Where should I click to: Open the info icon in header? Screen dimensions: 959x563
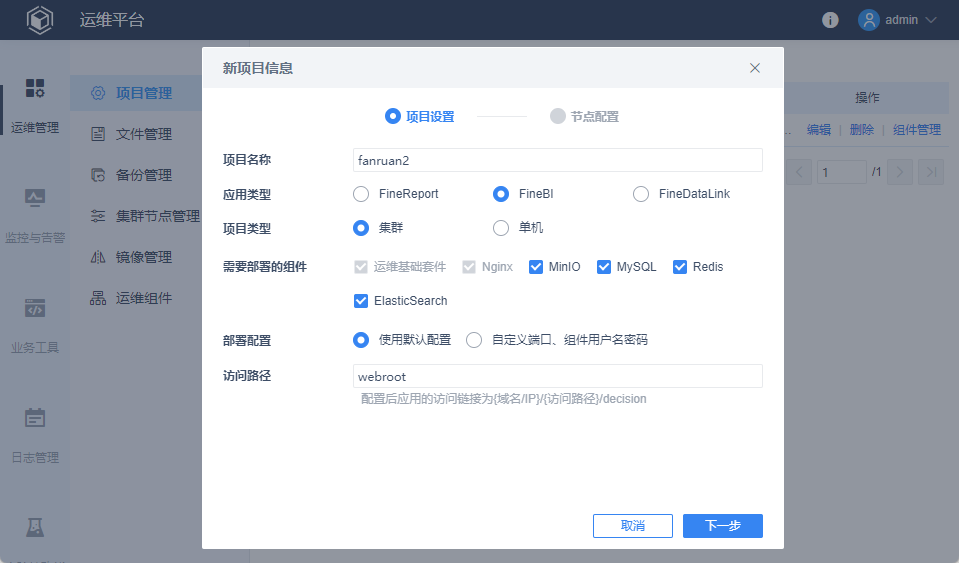tap(830, 20)
